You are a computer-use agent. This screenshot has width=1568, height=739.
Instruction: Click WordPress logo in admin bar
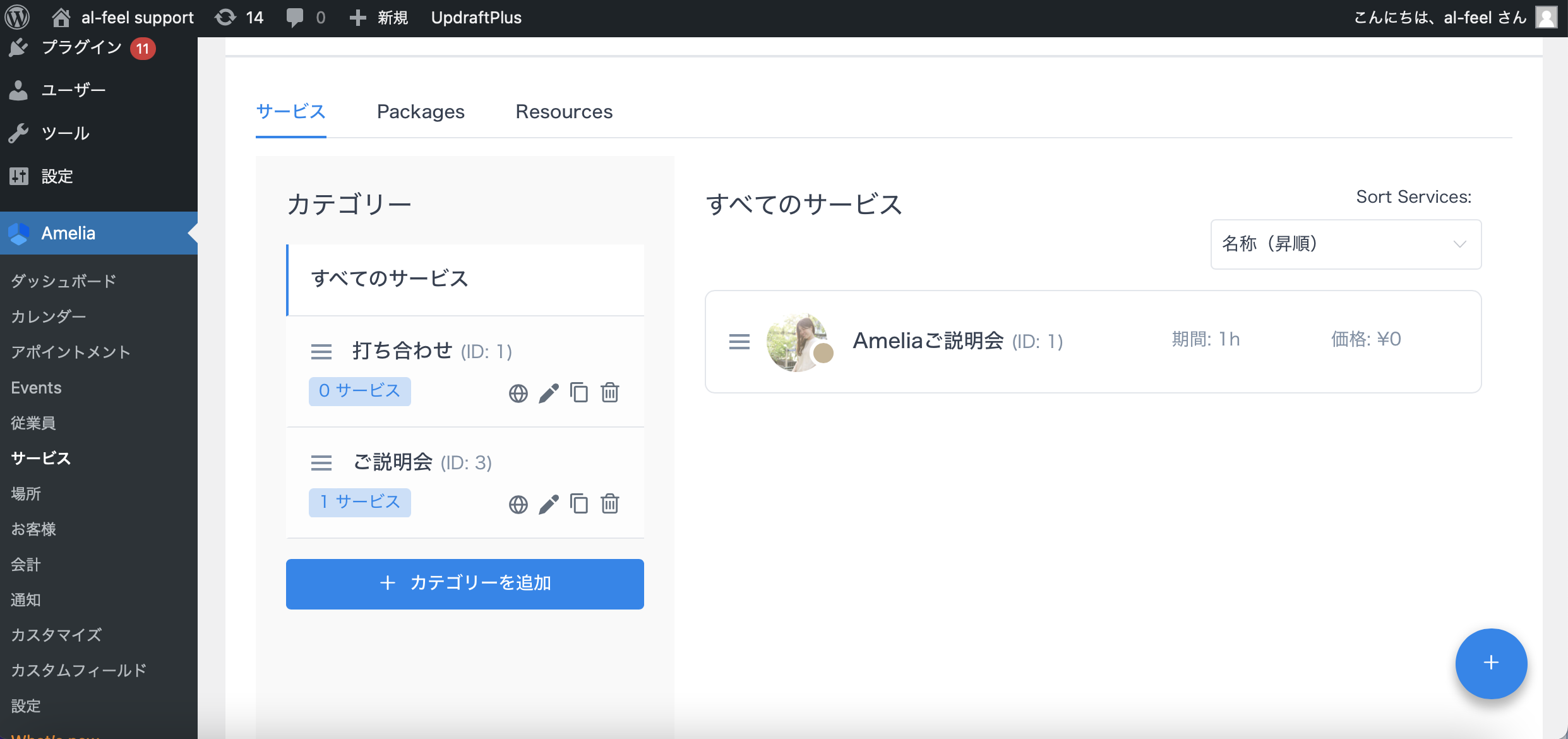(x=18, y=17)
